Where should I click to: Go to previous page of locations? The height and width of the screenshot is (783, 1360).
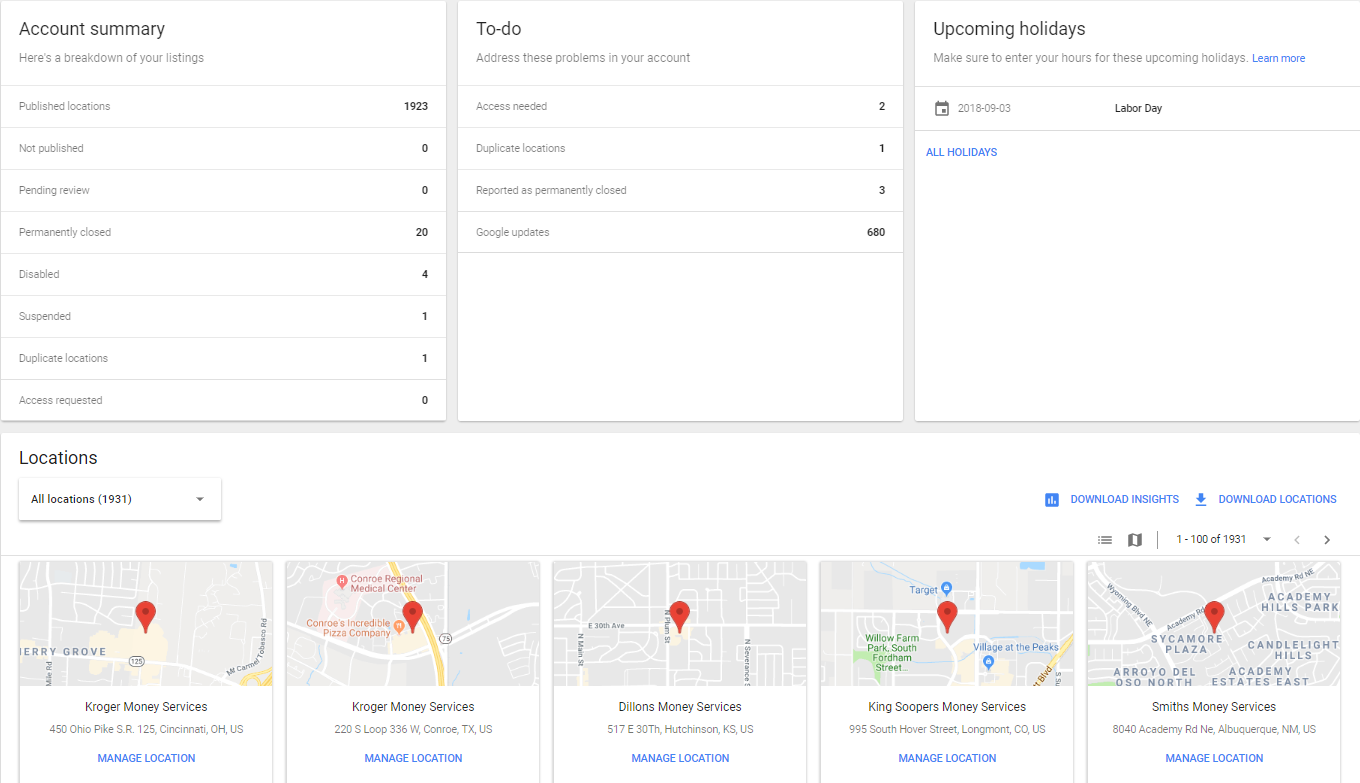pyautogui.click(x=1297, y=540)
